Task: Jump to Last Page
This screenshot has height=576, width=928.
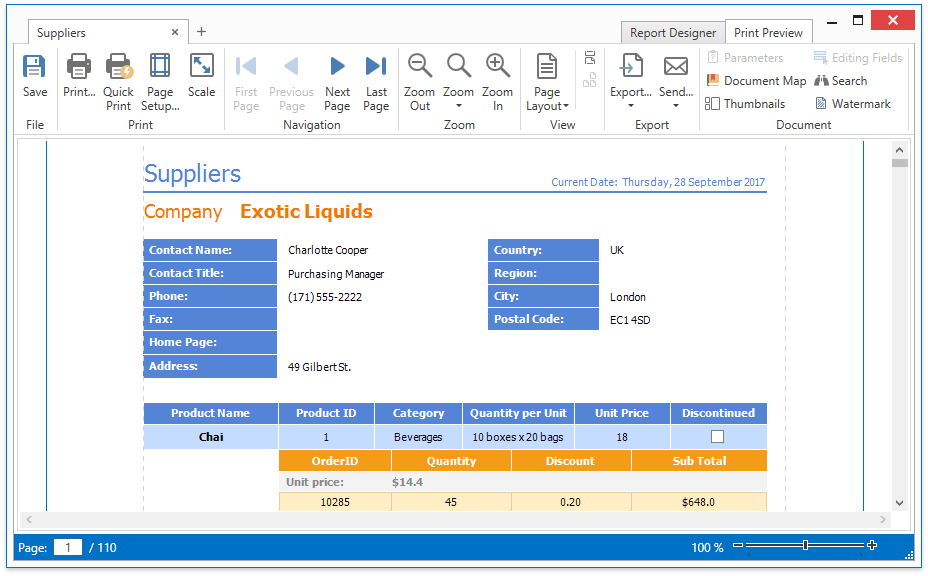Action: click(x=376, y=76)
